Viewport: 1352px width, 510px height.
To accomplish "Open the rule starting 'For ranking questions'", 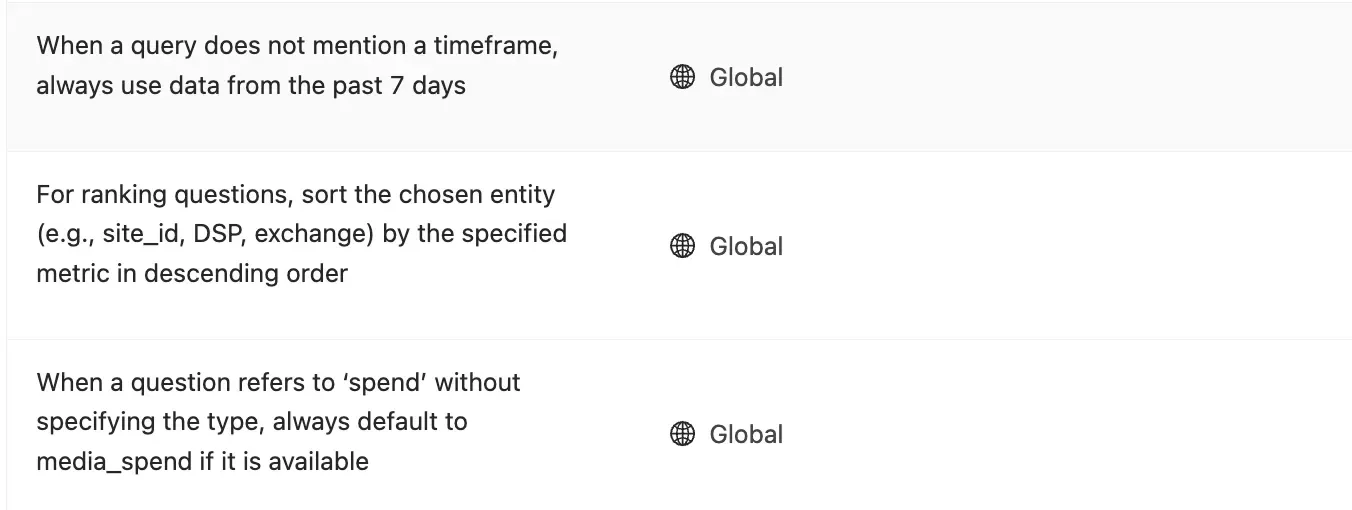I will (x=295, y=194).
